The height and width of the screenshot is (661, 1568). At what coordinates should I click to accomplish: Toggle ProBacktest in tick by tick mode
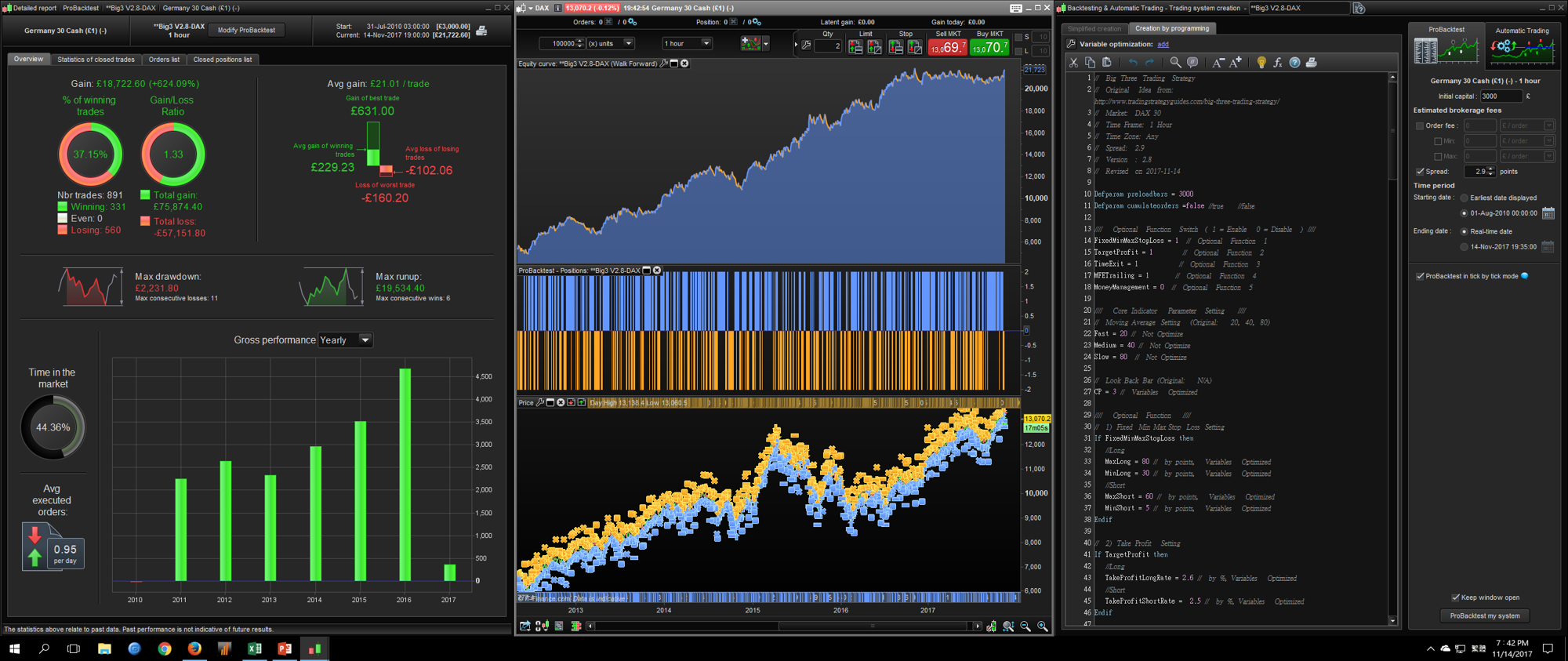tap(1420, 276)
